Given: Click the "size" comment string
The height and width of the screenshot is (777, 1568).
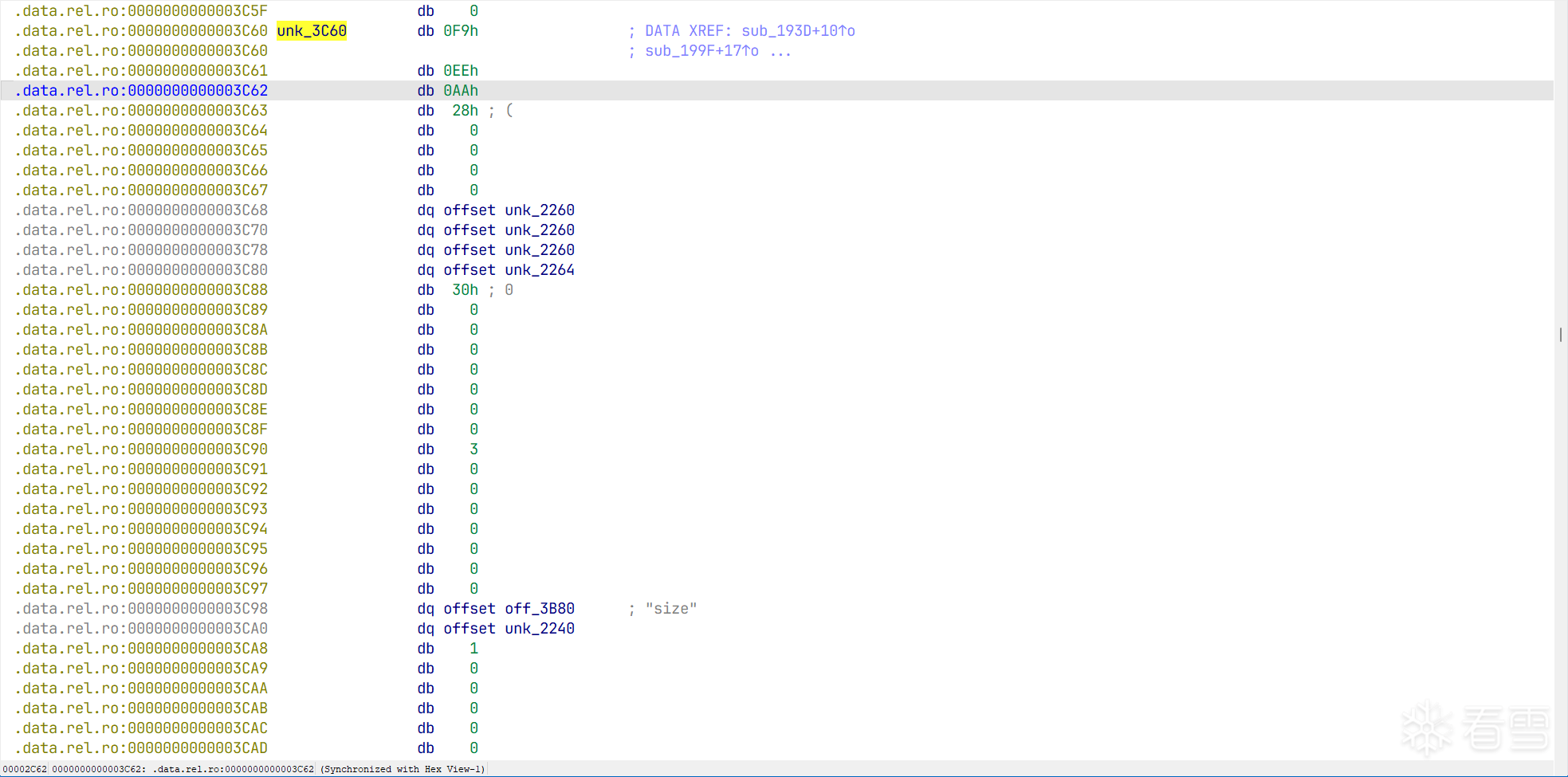Looking at the screenshot, I should tap(671, 609).
